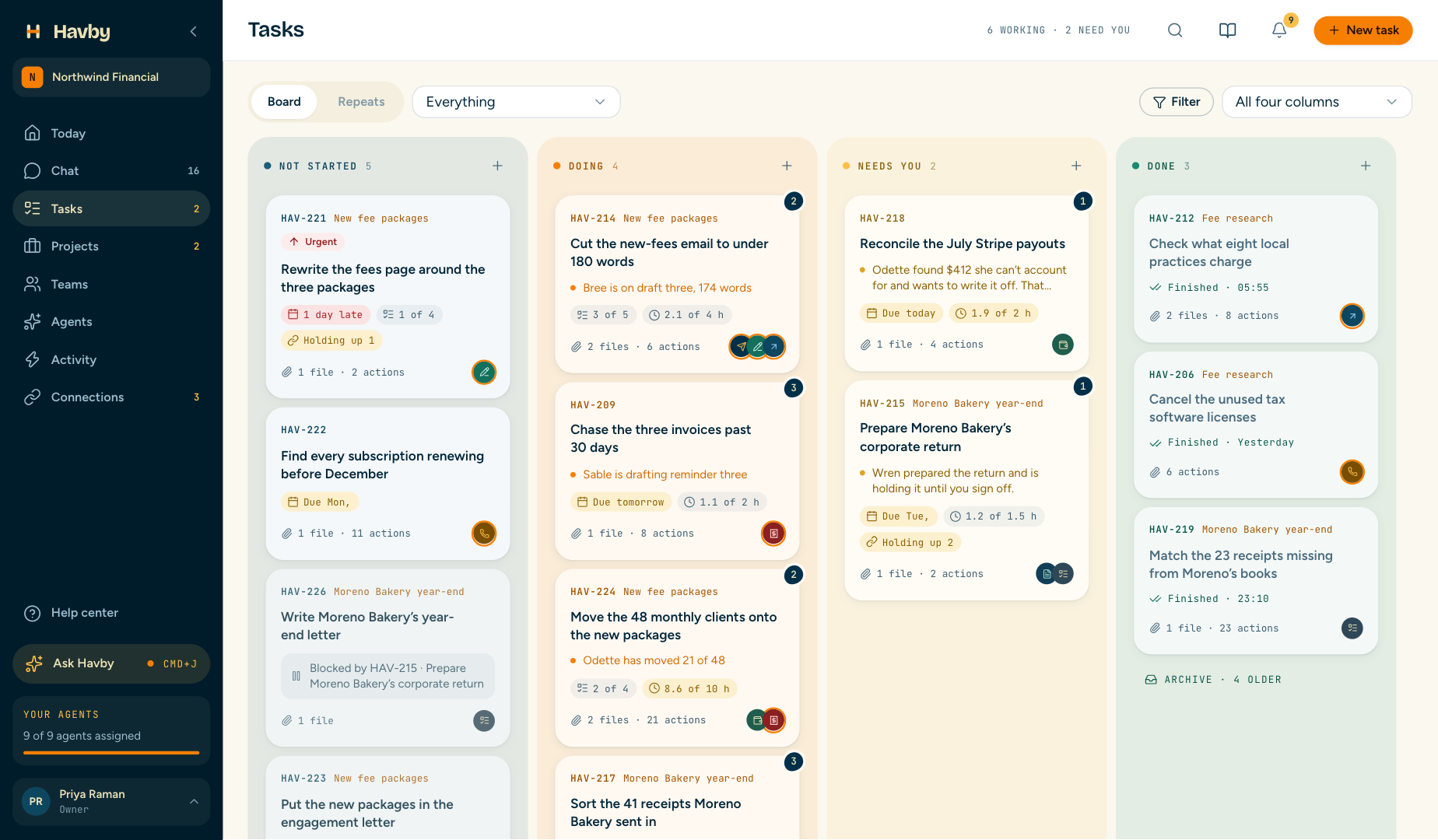Viewport: 1438px width, 840px height.
Task: Switch to the Board tab
Action: click(x=284, y=102)
